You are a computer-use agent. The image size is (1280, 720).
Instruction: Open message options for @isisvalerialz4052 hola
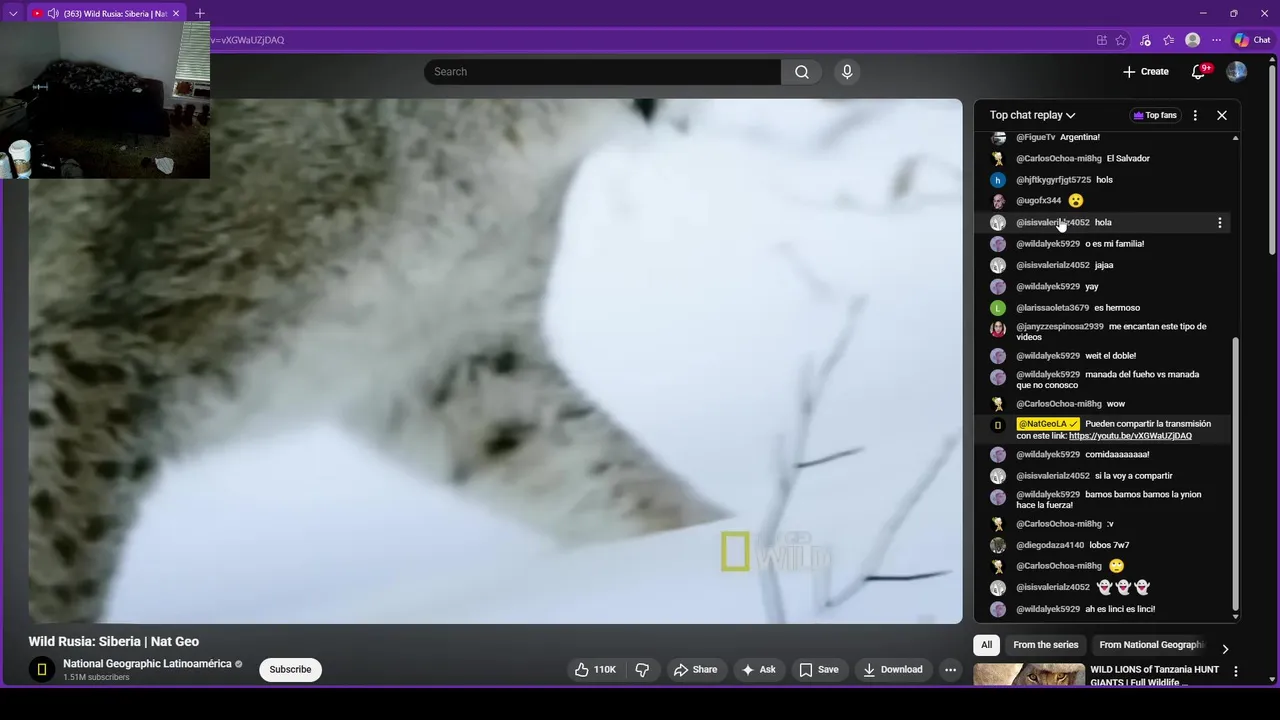[x=1219, y=223]
